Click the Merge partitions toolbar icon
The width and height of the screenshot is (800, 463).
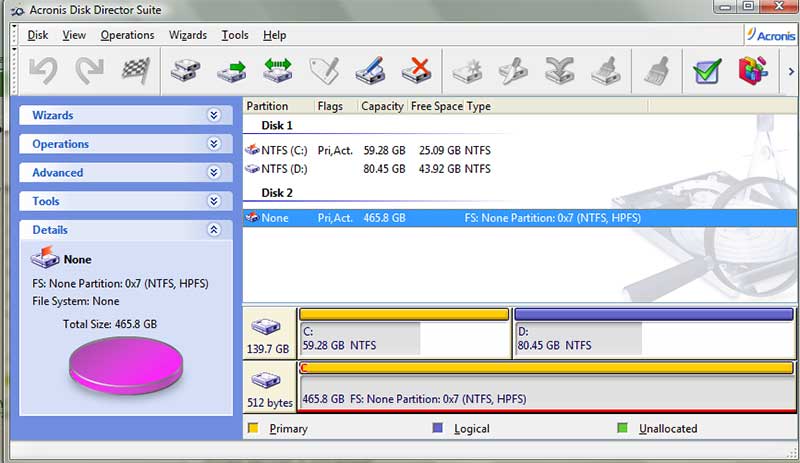(x=560, y=70)
